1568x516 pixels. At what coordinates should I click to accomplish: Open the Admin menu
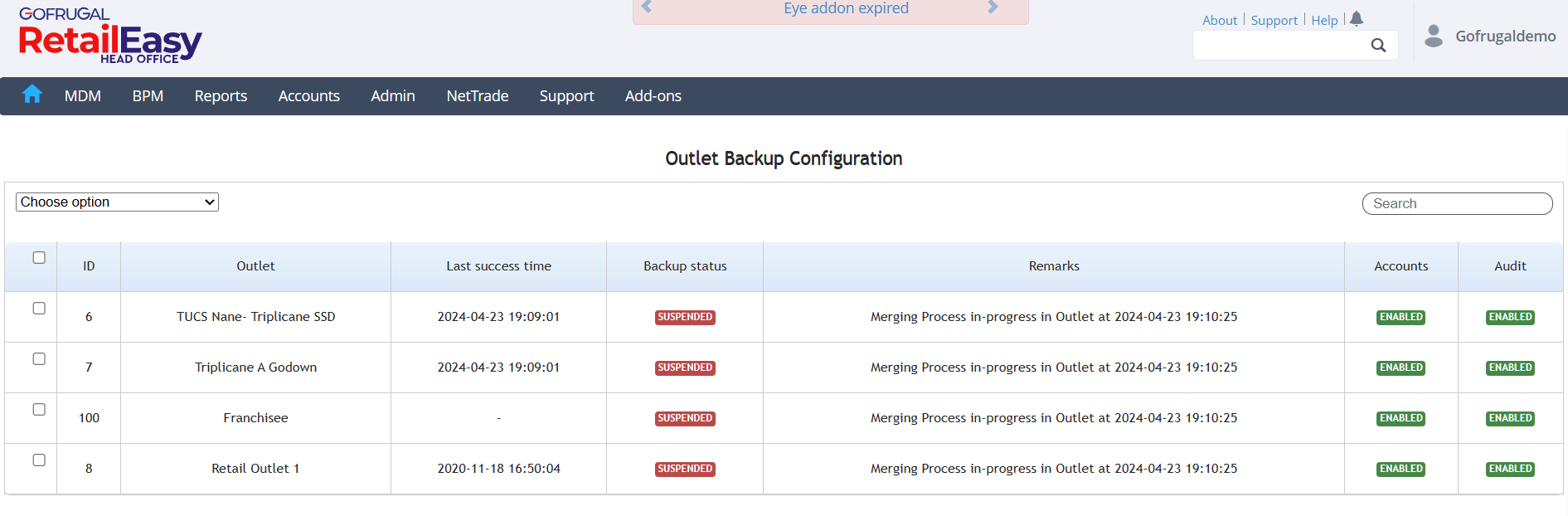[393, 96]
